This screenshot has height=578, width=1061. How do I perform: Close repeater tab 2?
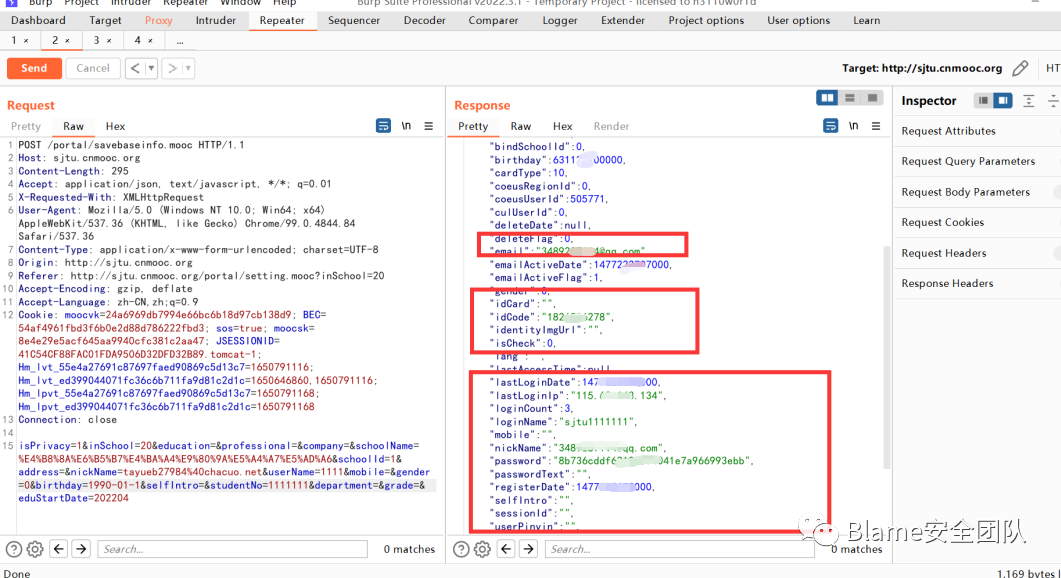67,41
